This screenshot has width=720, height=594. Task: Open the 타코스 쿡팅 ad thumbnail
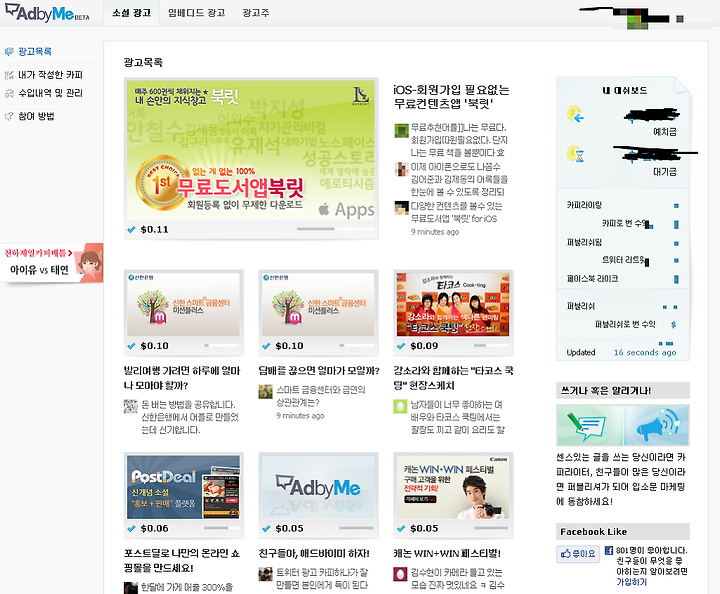(x=453, y=304)
